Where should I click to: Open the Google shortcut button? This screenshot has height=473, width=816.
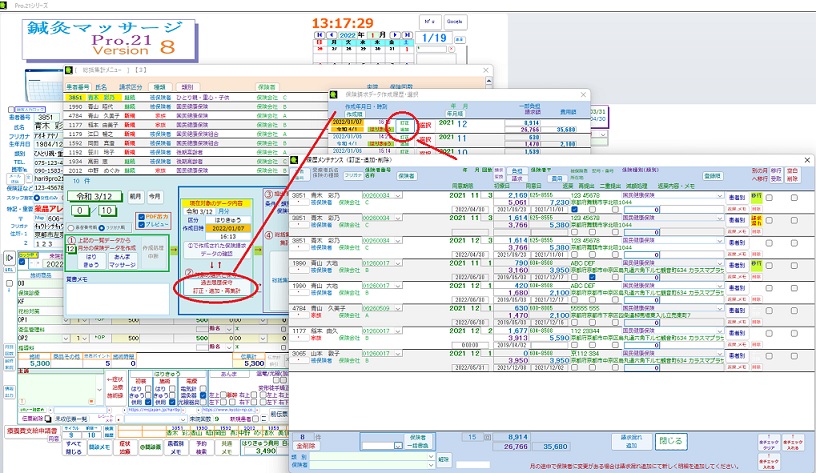(455, 22)
